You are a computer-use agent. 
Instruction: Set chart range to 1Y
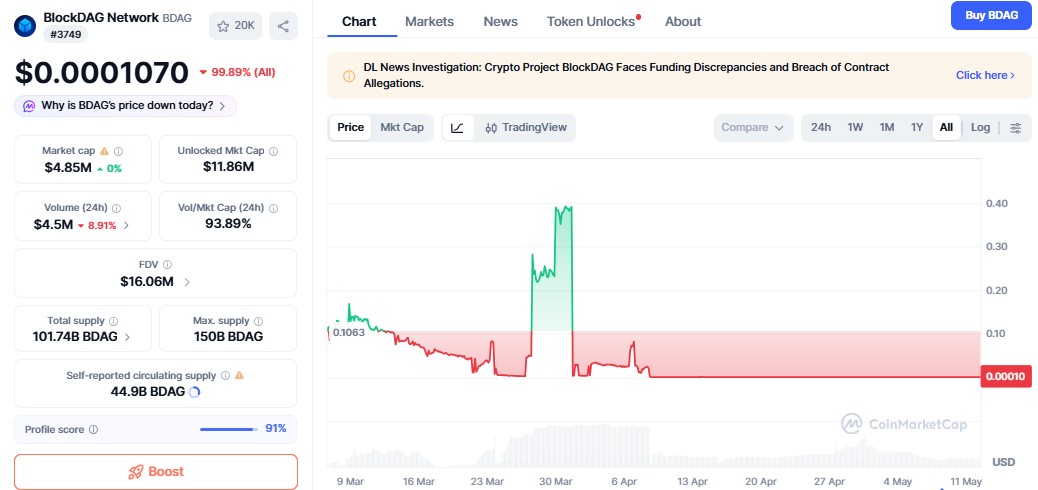[917, 128]
